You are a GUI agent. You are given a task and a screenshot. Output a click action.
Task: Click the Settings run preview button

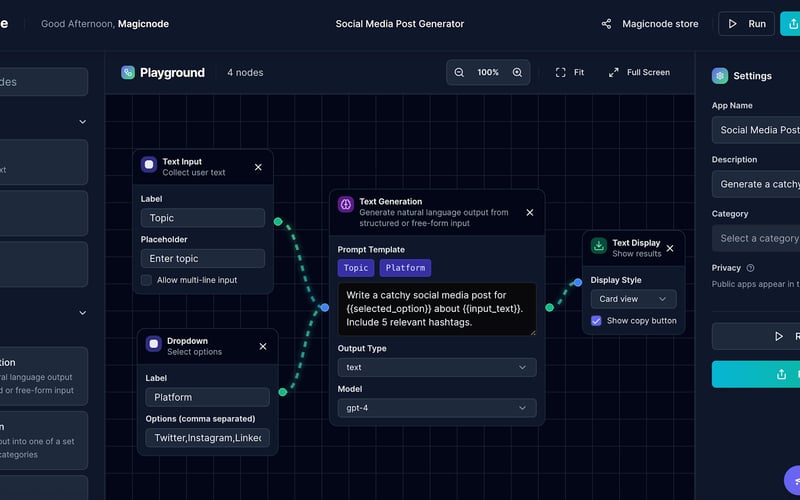pyautogui.click(x=756, y=336)
